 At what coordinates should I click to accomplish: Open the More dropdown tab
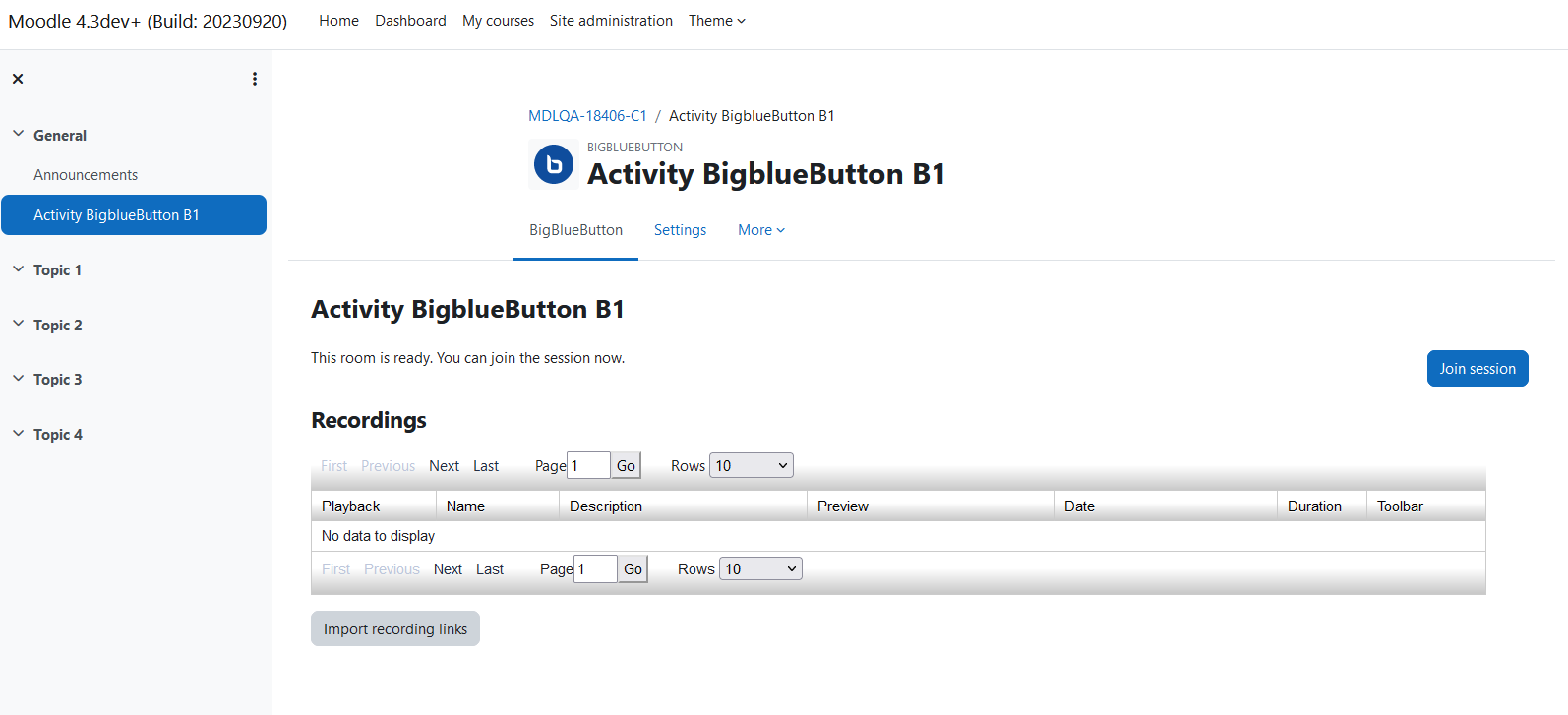(761, 230)
